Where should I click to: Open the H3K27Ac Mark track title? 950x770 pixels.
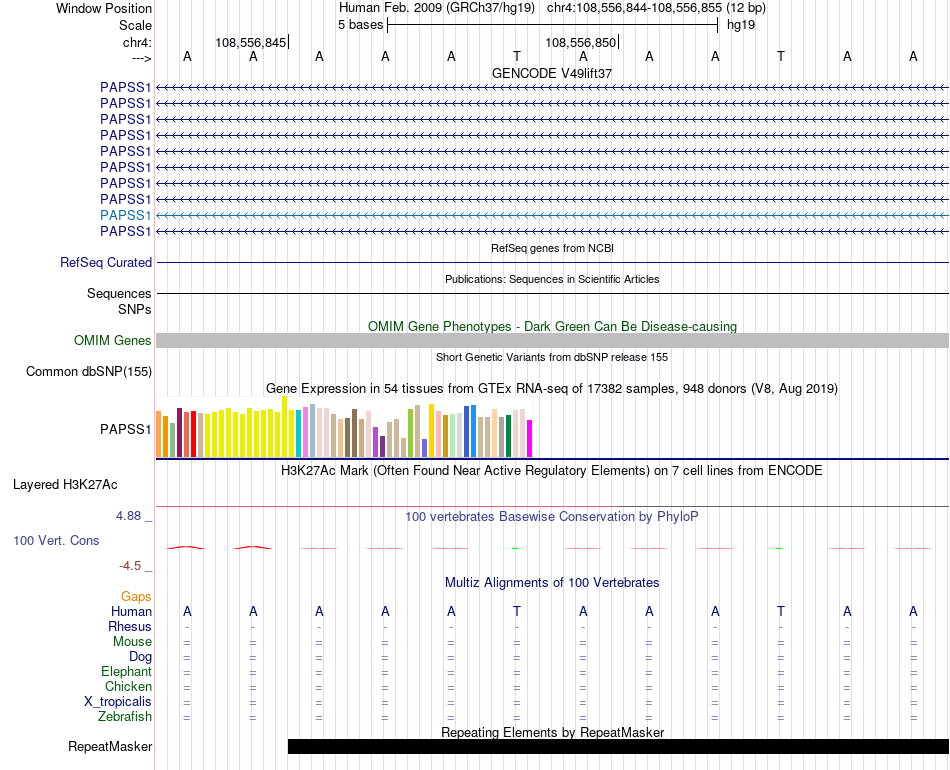[x=552, y=471]
